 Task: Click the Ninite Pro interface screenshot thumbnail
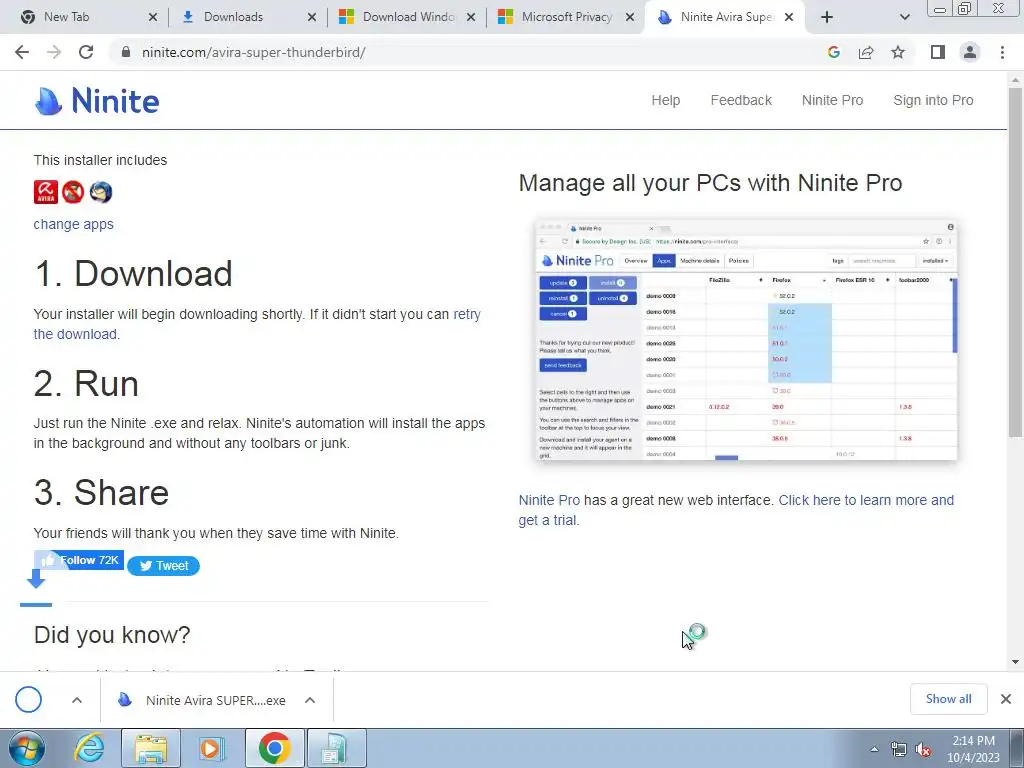[746, 340]
